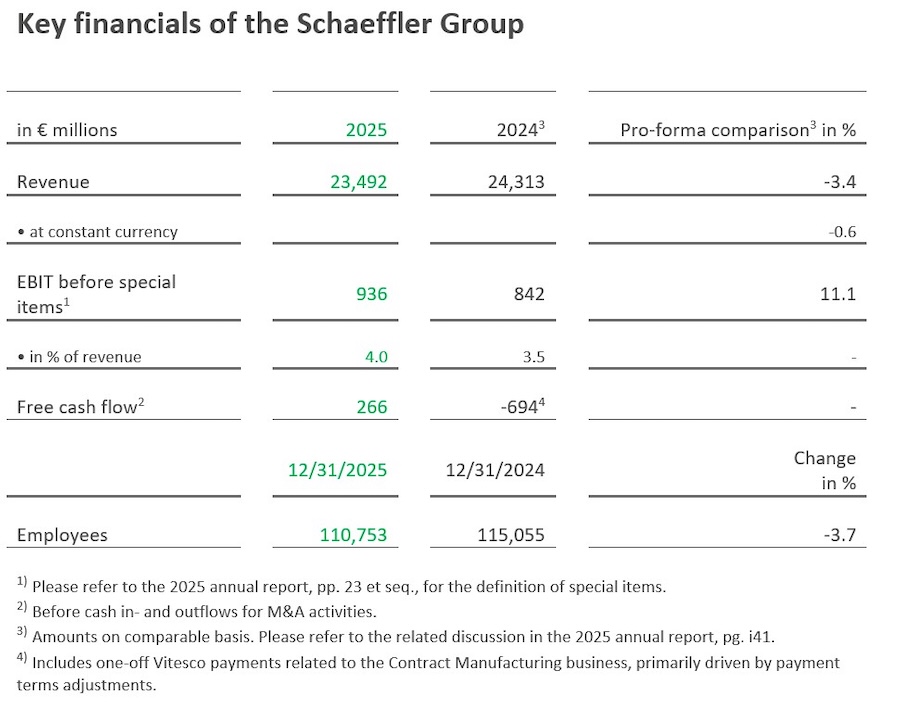
Task: Click the 2025 revenue value 23,492
Action: 358,182
